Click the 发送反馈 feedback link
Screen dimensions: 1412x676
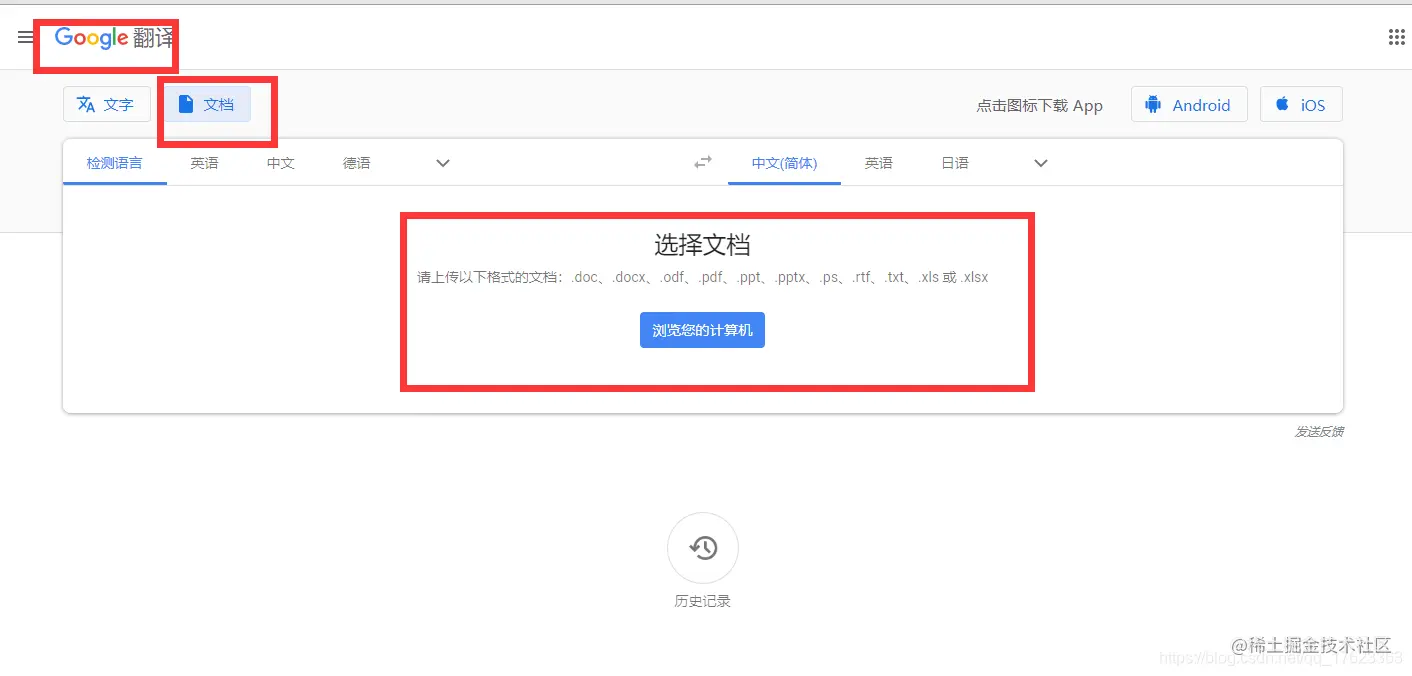1319,432
